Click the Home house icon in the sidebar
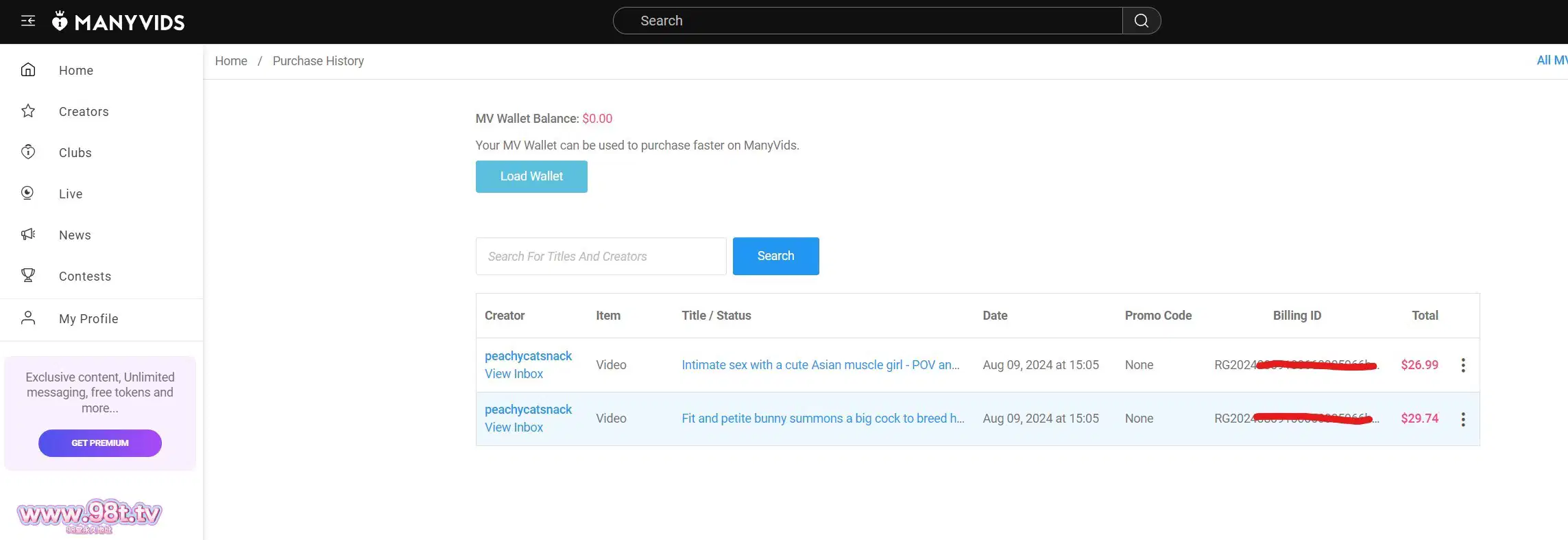This screenshot has width=1568, height=540. pos(28,70)
